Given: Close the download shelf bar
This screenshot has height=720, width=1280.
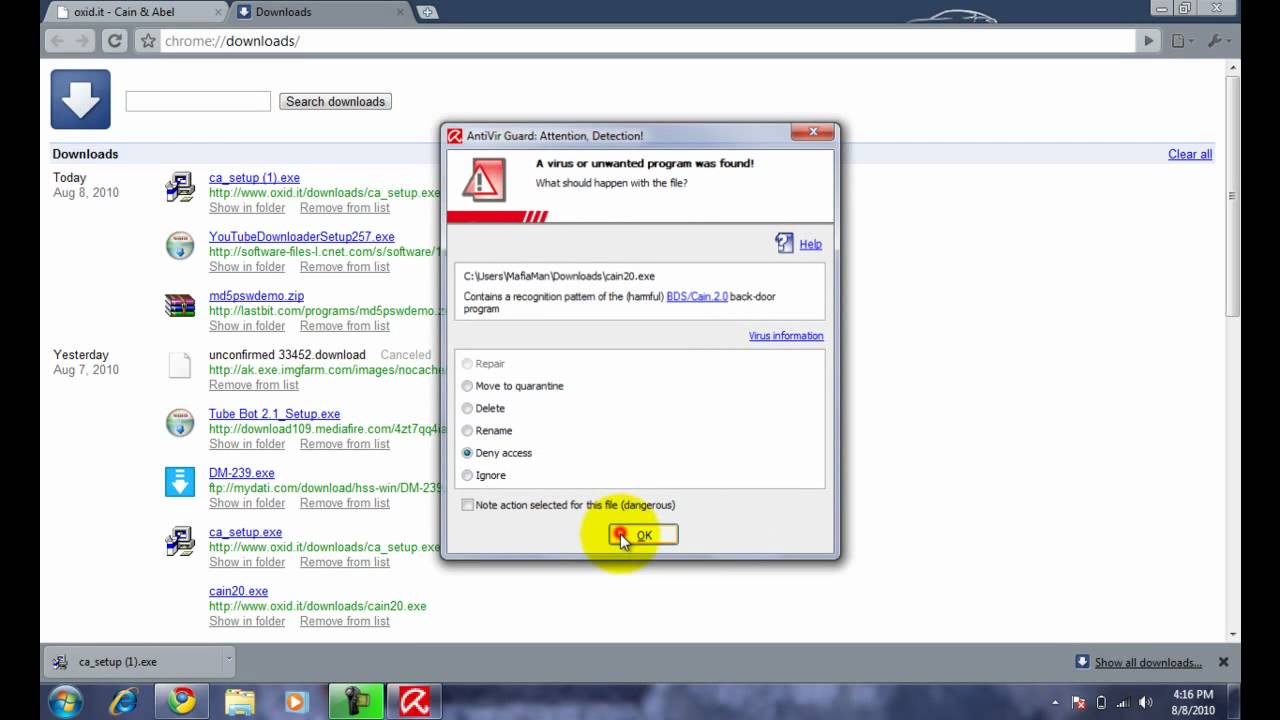Looking at the screenshot, I should pos(1223,662).
